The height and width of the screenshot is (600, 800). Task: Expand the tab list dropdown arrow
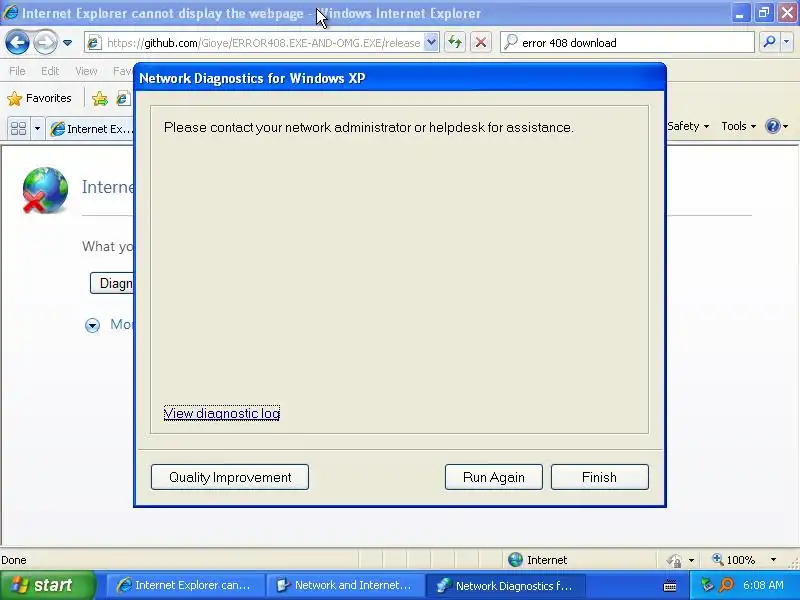tap(37, 129)
